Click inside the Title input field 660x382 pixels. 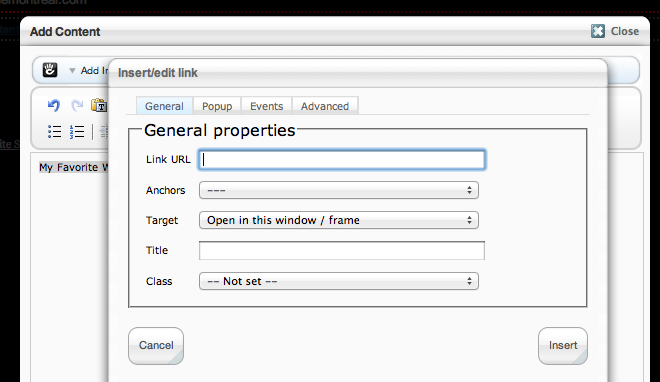tap(342, 251)
